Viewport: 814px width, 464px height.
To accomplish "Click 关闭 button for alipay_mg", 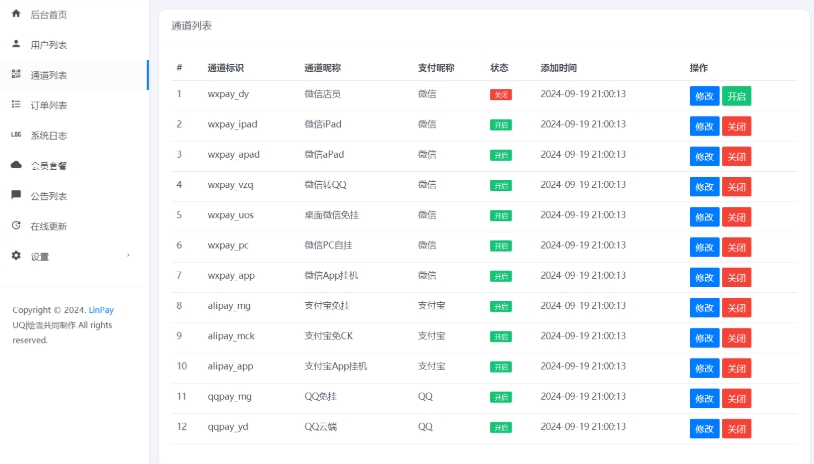I will (736, 308).
